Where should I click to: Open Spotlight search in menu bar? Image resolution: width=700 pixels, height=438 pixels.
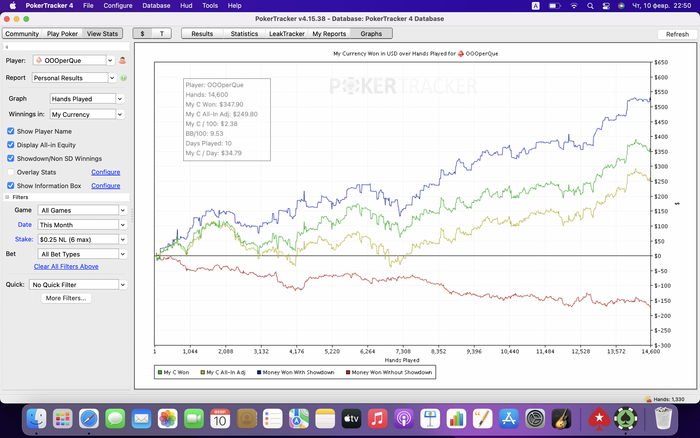click(590, 6)
